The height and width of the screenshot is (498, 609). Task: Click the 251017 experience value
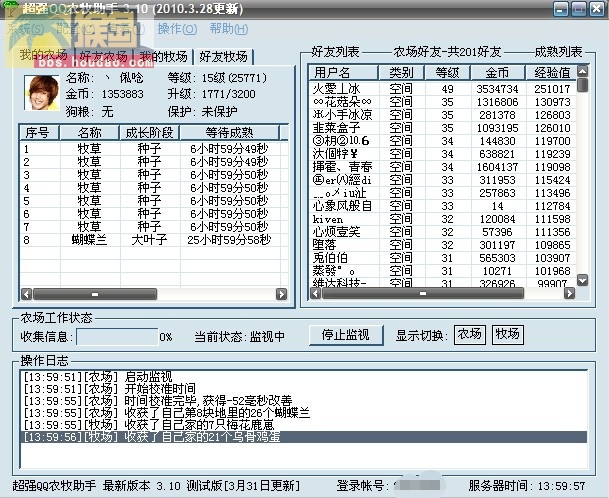[x=552, y=89]
